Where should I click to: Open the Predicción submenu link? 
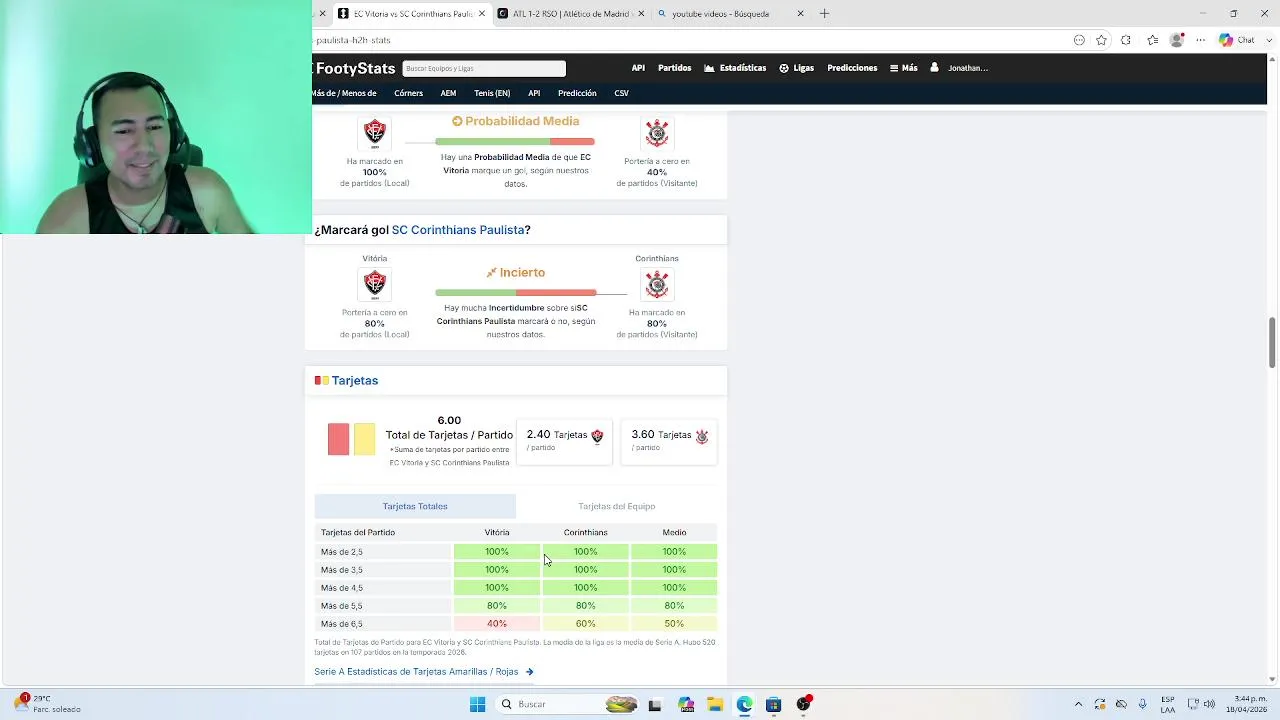coord(577,93)
